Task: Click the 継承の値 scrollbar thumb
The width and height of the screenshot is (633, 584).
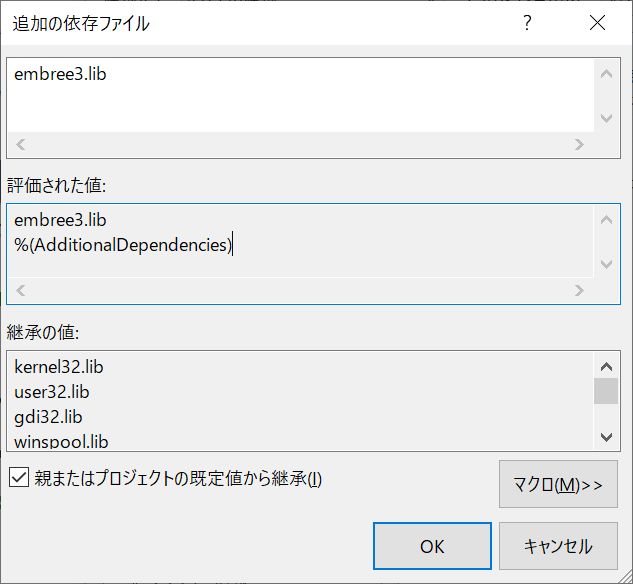Action: [x=606, y=391]
